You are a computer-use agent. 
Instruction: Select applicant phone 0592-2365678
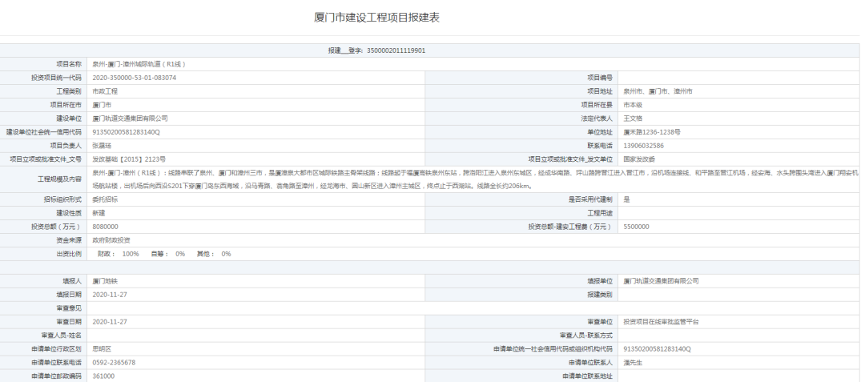coord(114,363)
